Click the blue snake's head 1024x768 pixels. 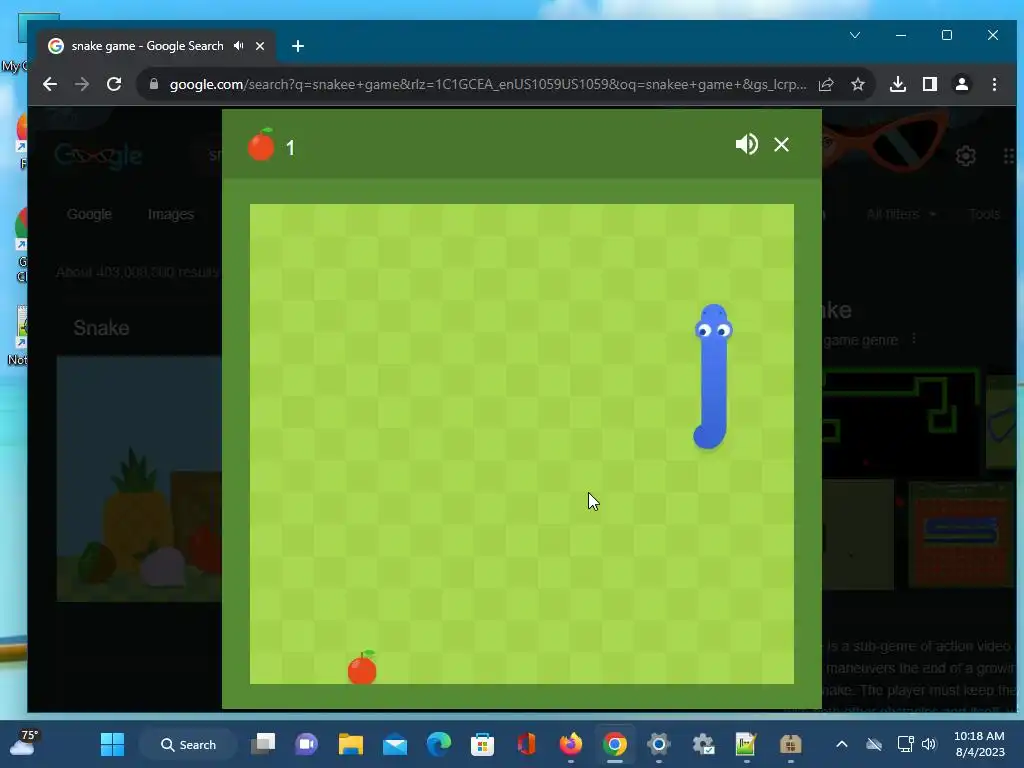coord(713,325)
